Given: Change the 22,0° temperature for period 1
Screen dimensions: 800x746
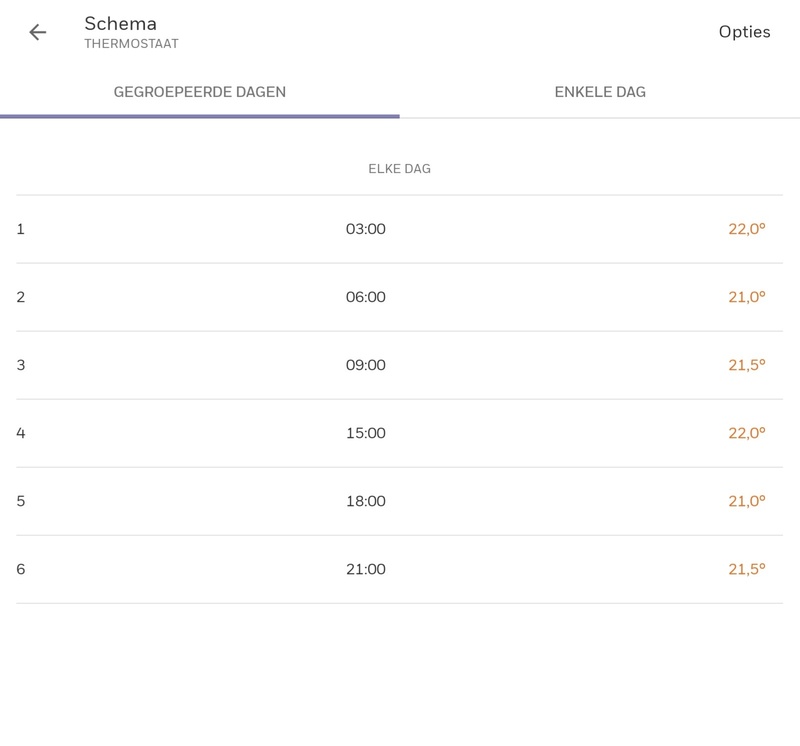Looking at the screenshot, I should (746, 229).
